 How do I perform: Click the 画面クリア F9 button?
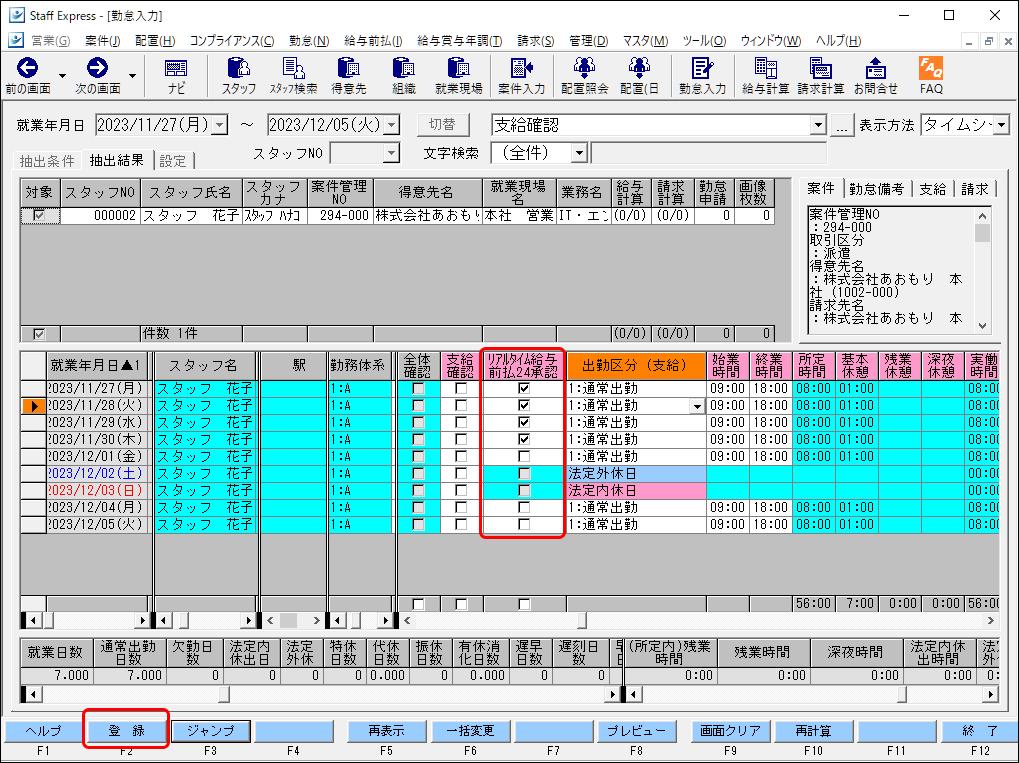click(730, 731)
